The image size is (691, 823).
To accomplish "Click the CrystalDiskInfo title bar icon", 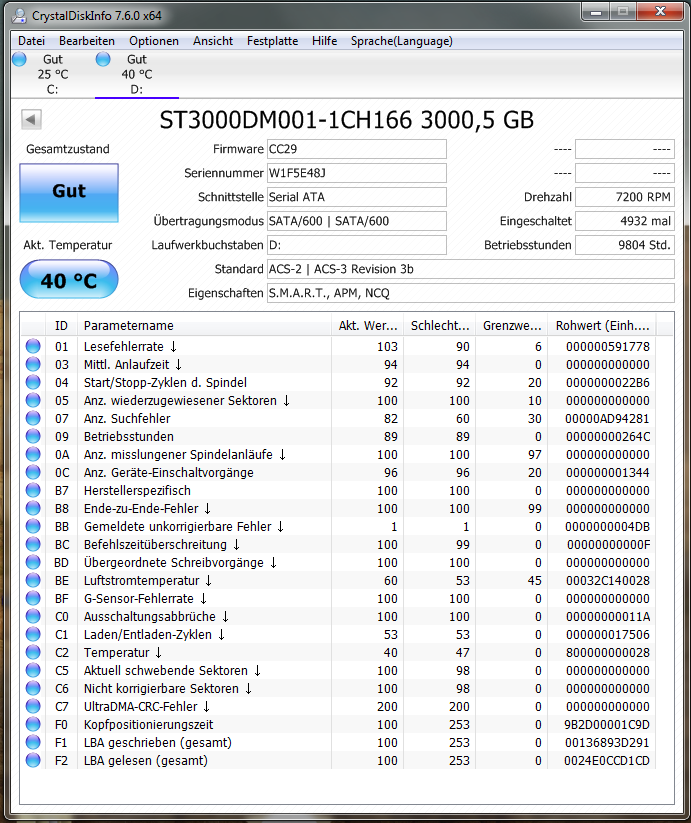I will [x=19, y=16].
